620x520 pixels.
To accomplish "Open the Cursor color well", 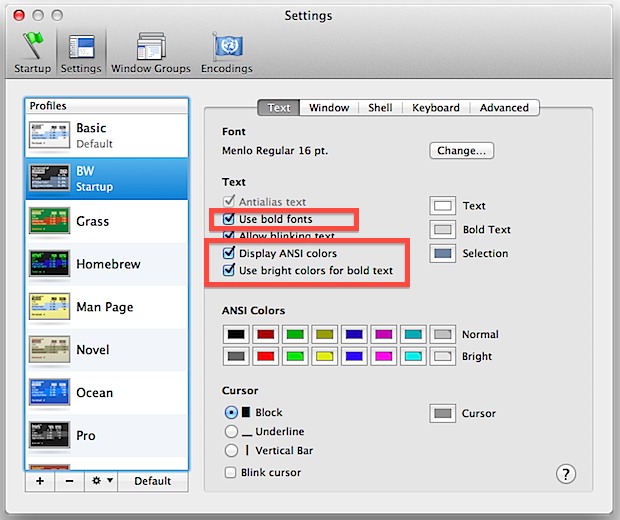I will (442, 414).
